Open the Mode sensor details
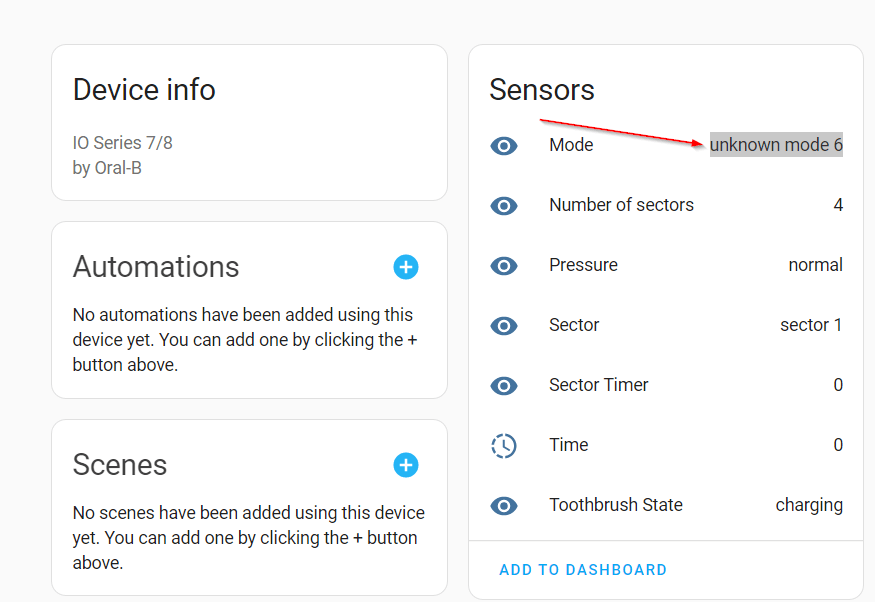 (571, 145)
